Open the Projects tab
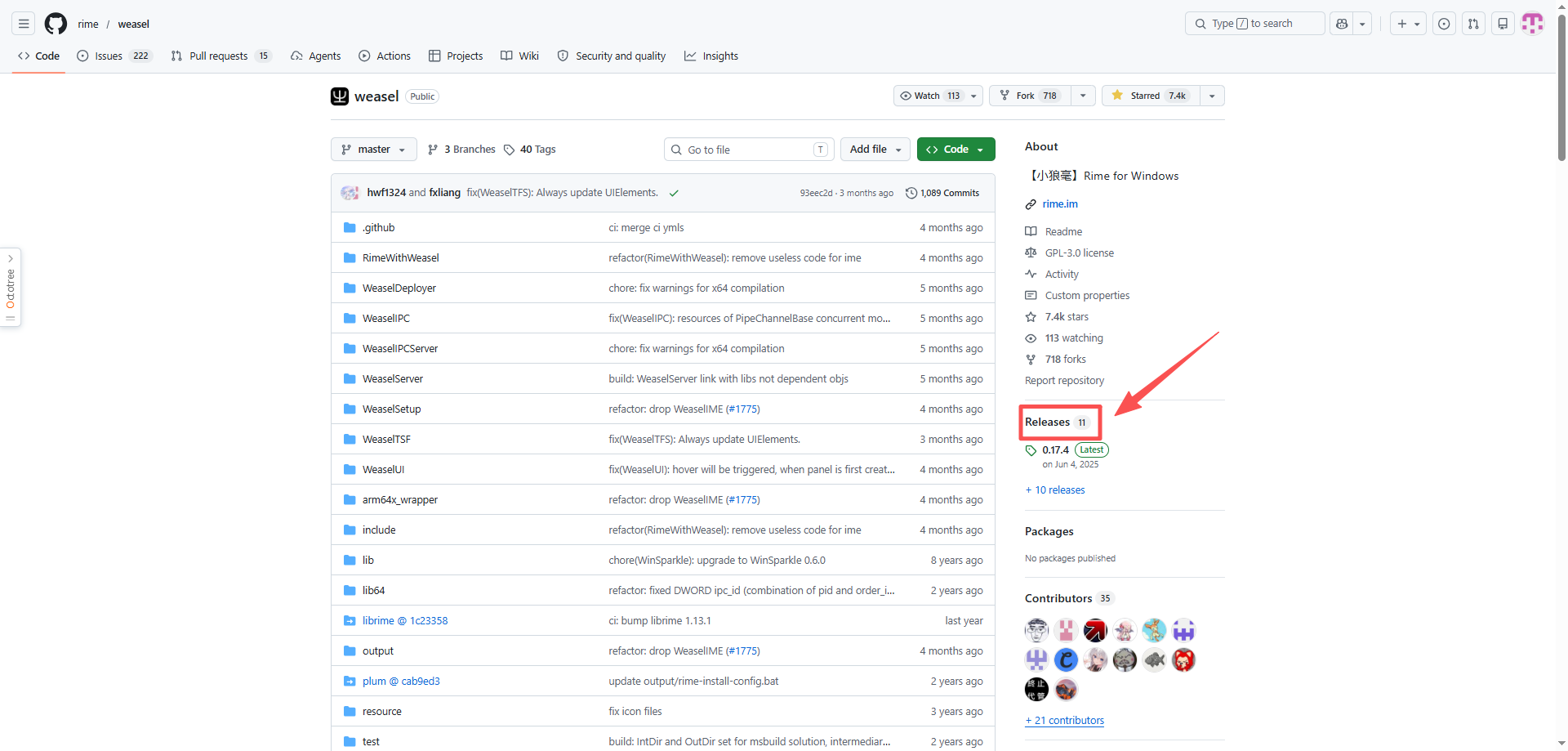Viewport: 1568px width, 751px height. click(456, 56)
